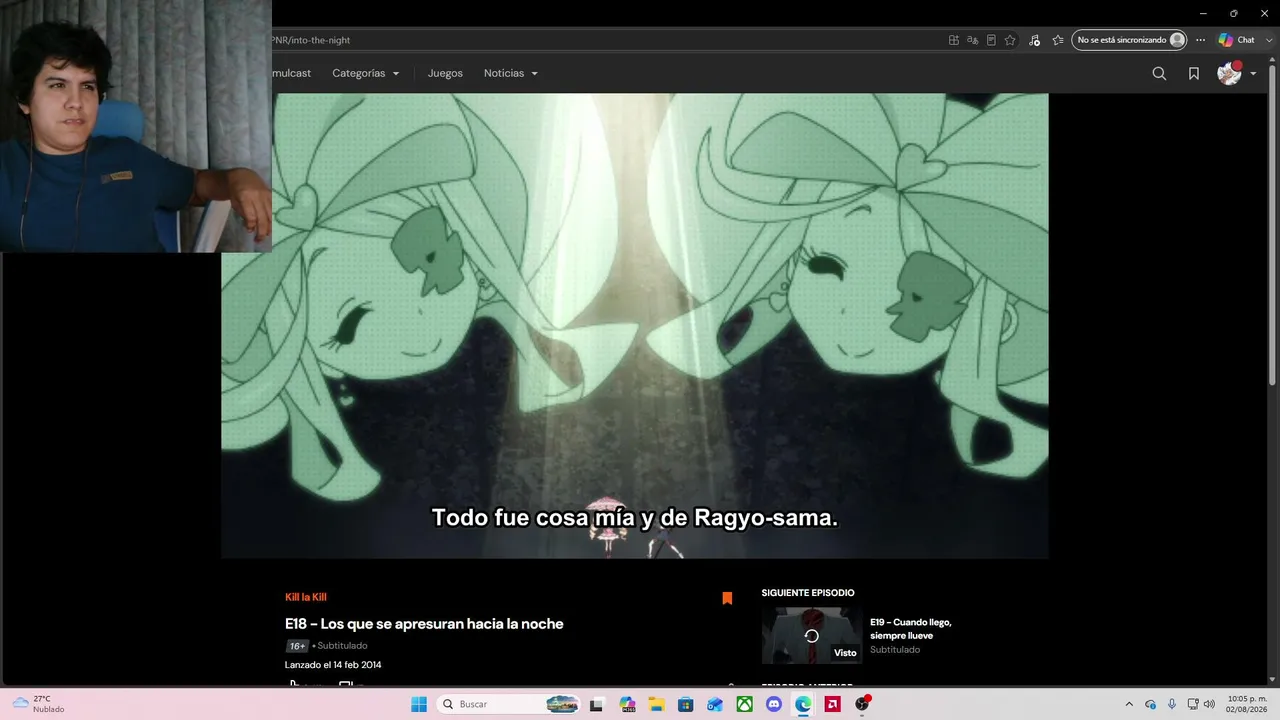Open the Copilot Chat button
1280x720 pixels.
pos(1236,40)
